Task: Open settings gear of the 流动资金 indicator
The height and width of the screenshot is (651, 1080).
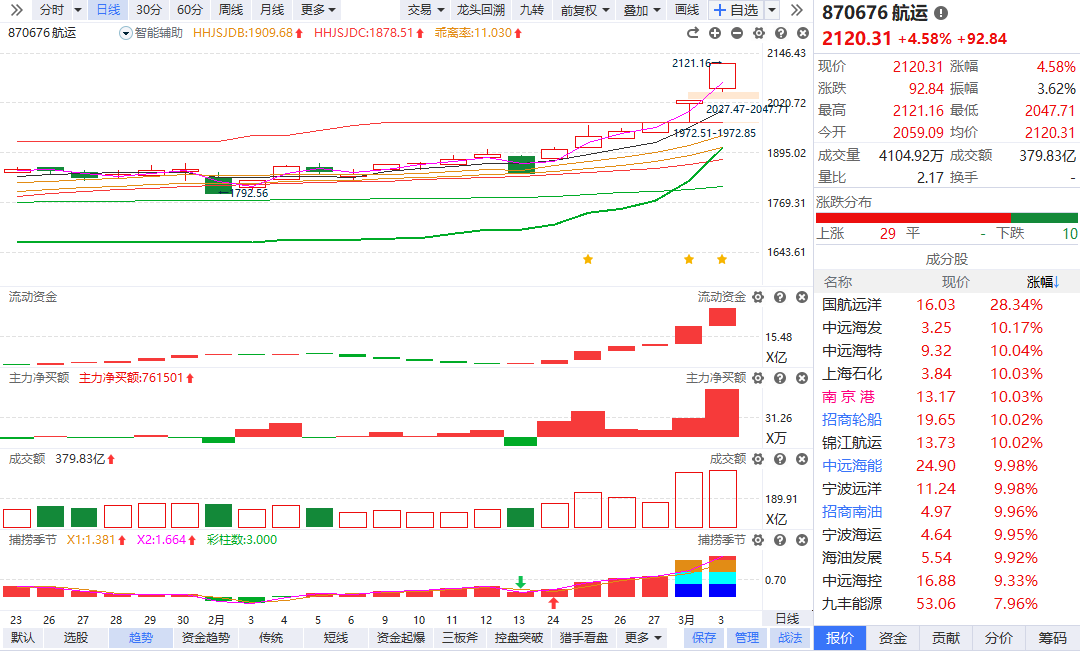Action: [x=758, y=297]
